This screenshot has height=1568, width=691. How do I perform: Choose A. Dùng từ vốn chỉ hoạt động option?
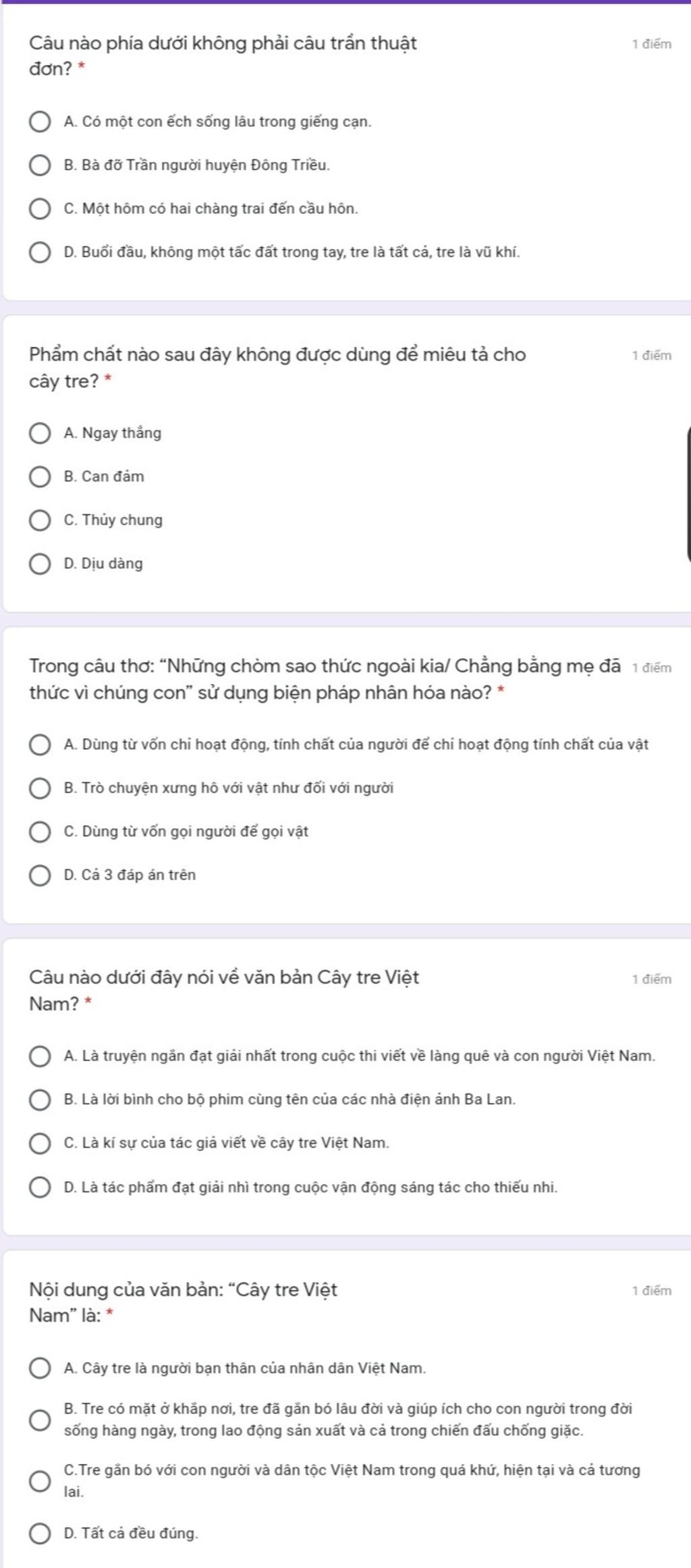point(40,745)
